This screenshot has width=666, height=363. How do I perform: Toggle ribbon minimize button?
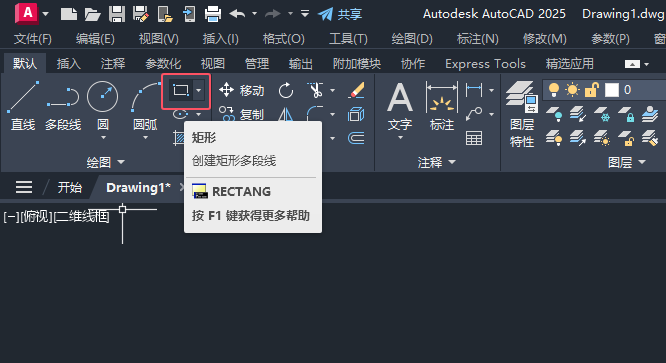(632, 64)
